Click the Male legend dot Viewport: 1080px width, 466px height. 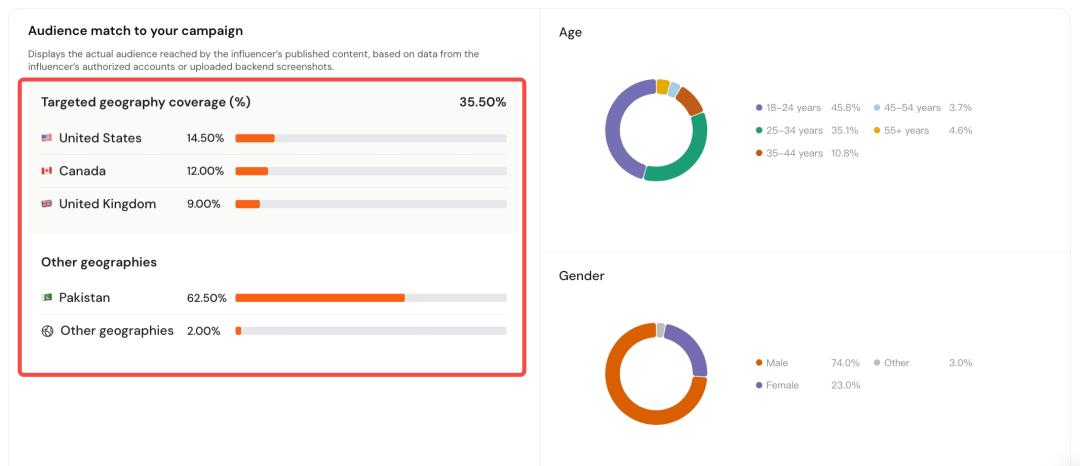759,363
